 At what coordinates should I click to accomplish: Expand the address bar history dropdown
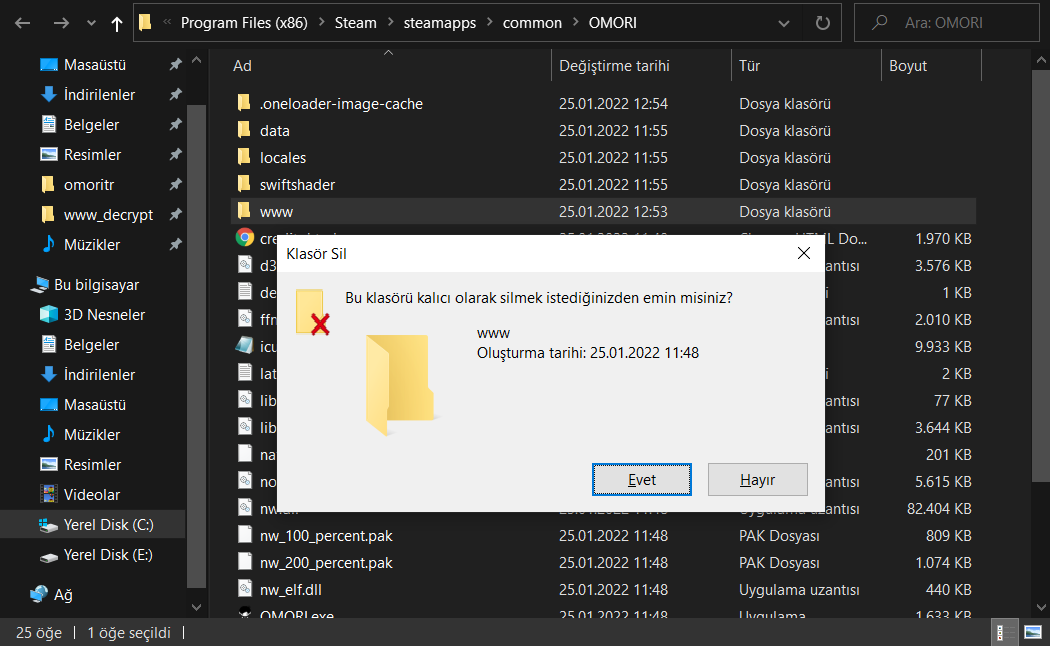coord(783,23)
